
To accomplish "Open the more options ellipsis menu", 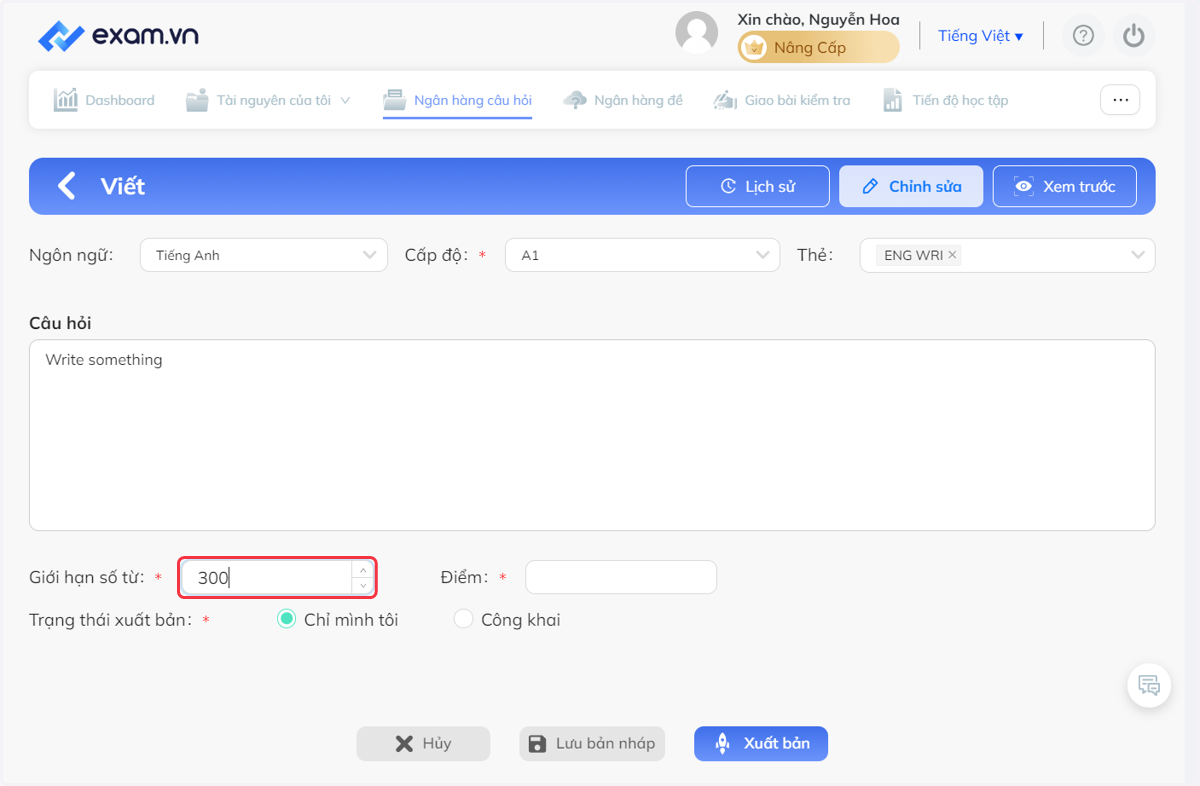I will click(x=1120, y=100).
